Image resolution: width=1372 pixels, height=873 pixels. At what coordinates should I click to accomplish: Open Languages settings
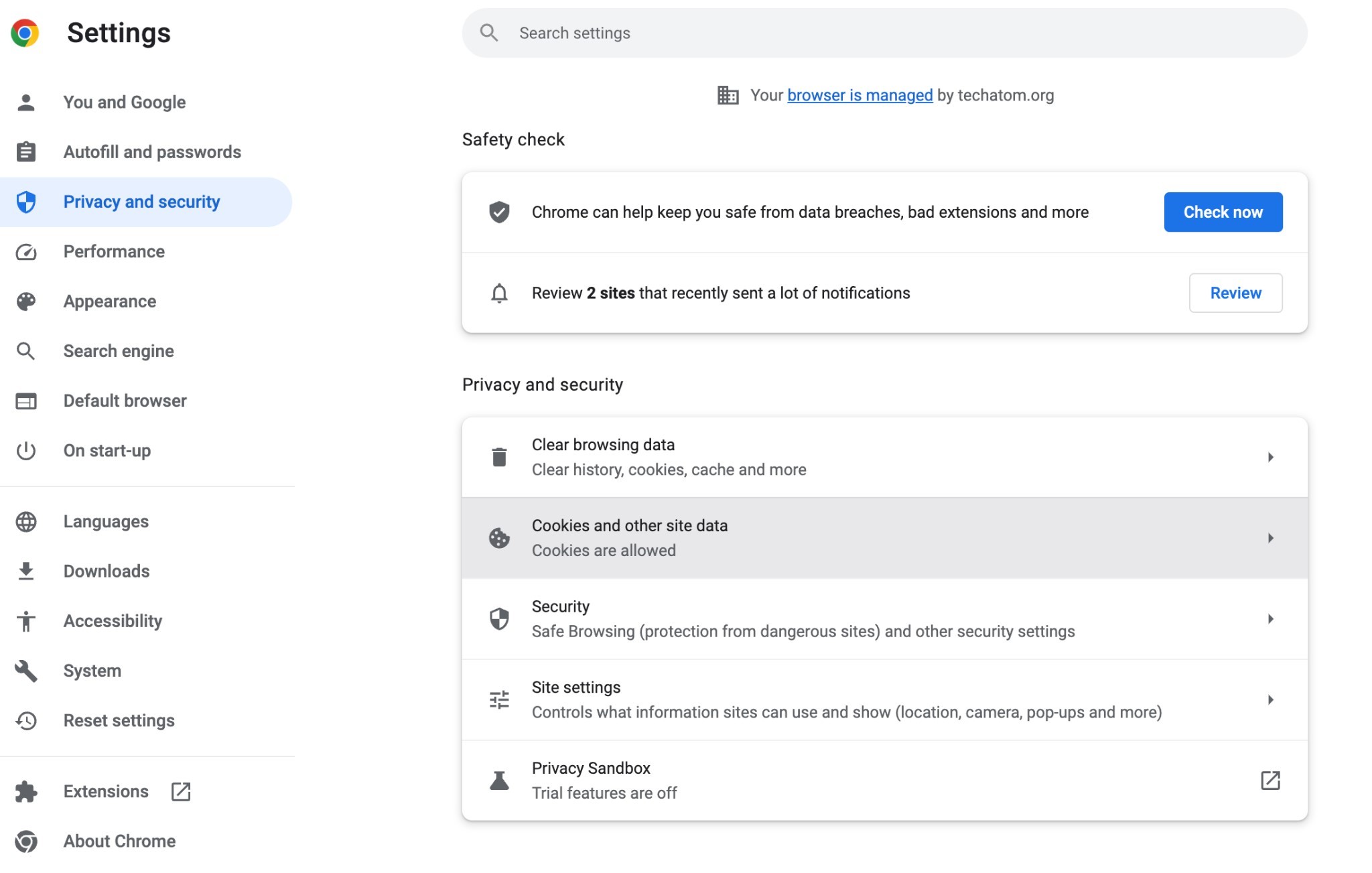point(146,521)
